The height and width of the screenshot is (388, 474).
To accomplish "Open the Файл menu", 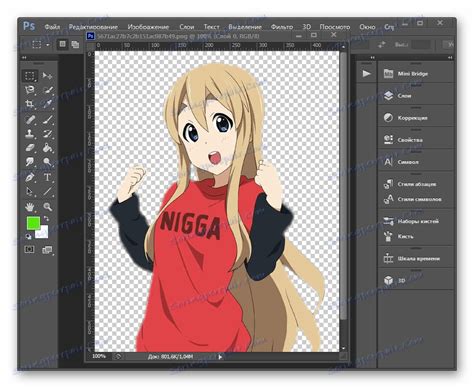I will tap(52, 27).
